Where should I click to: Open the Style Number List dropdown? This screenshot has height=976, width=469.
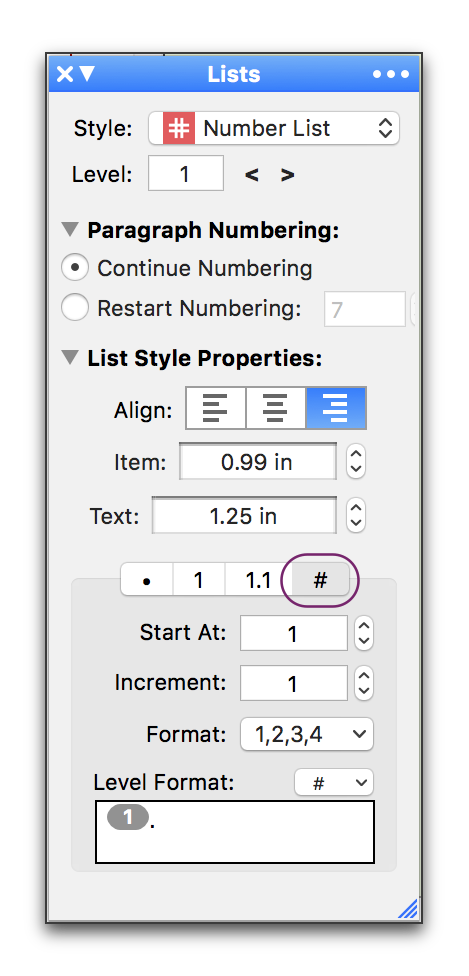pyautogui.click(x=273, y=129)
